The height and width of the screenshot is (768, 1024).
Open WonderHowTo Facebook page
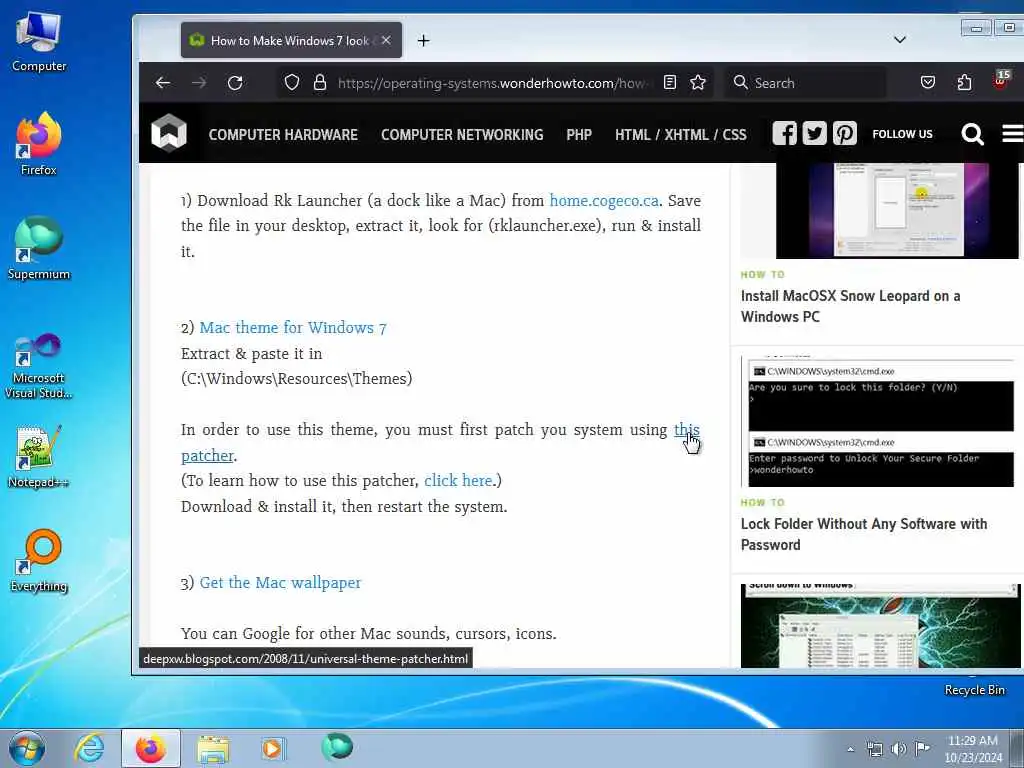point(784,133)
